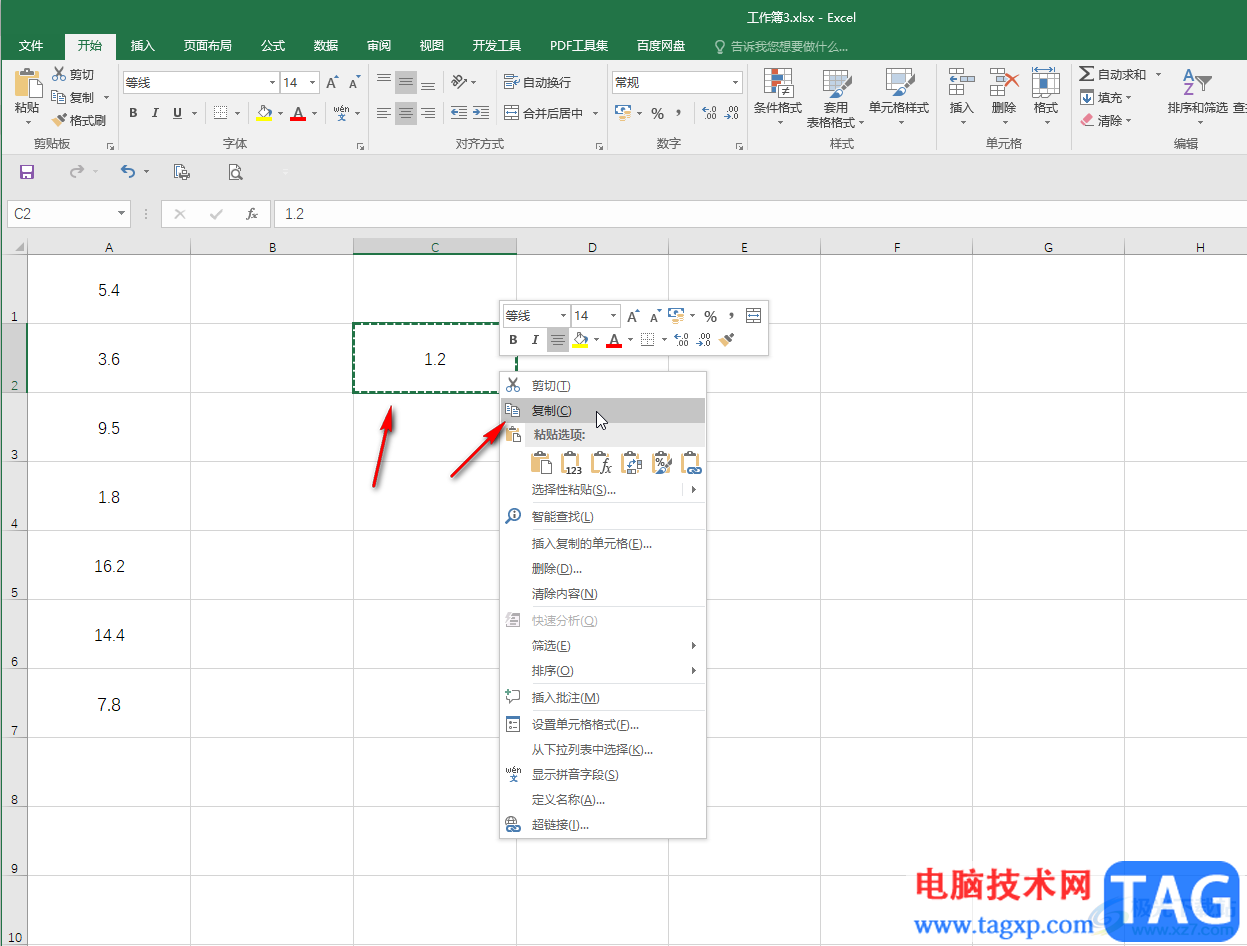1247x946 pixels.
Task: Switch to the Insert (插入) ribbon tab
Action: tap(143, 46)
